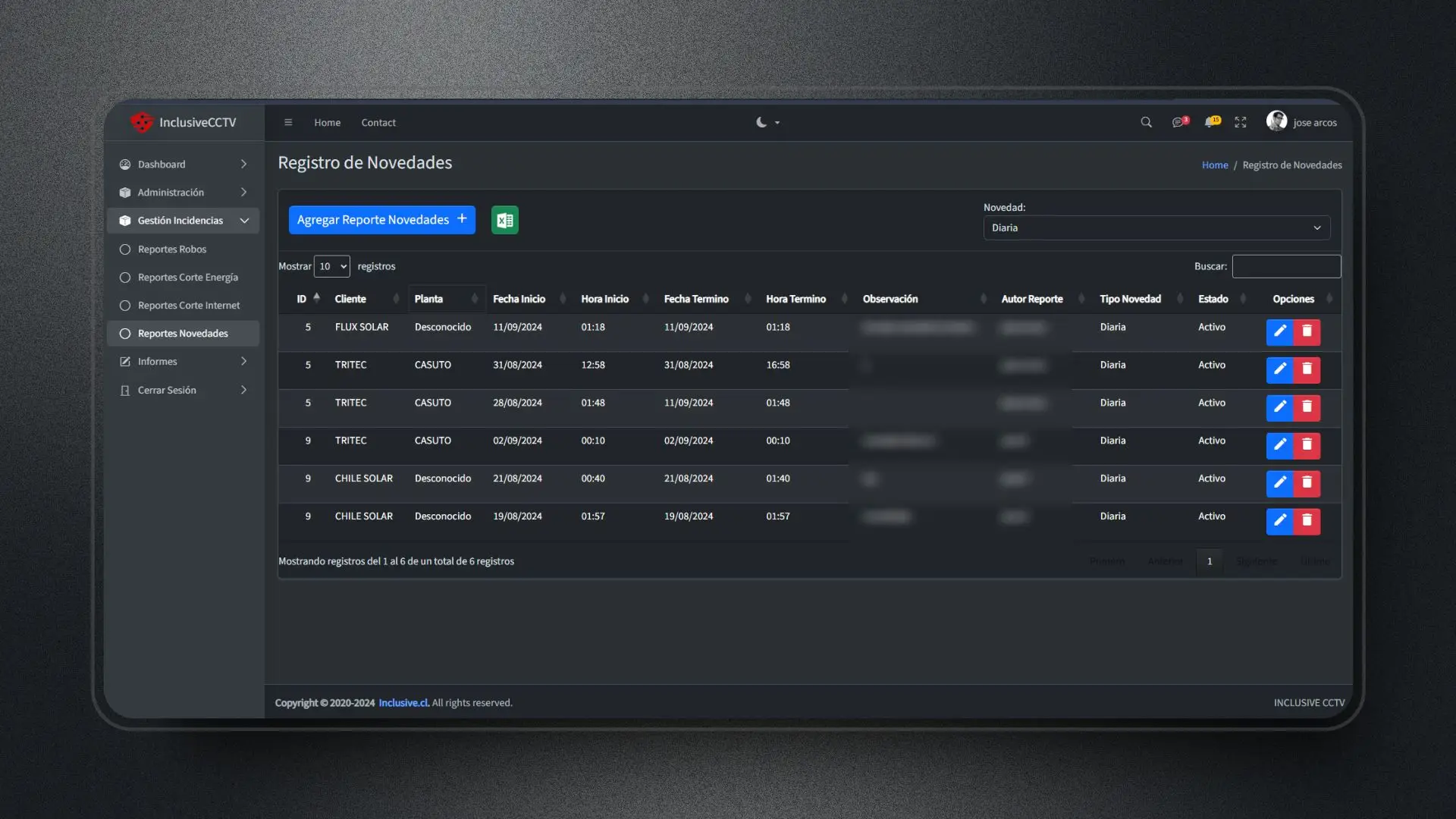Toggle the fullscreen icon
Image resolution: width=1456 pixels, height=819 pixels.
point(1241,122)
